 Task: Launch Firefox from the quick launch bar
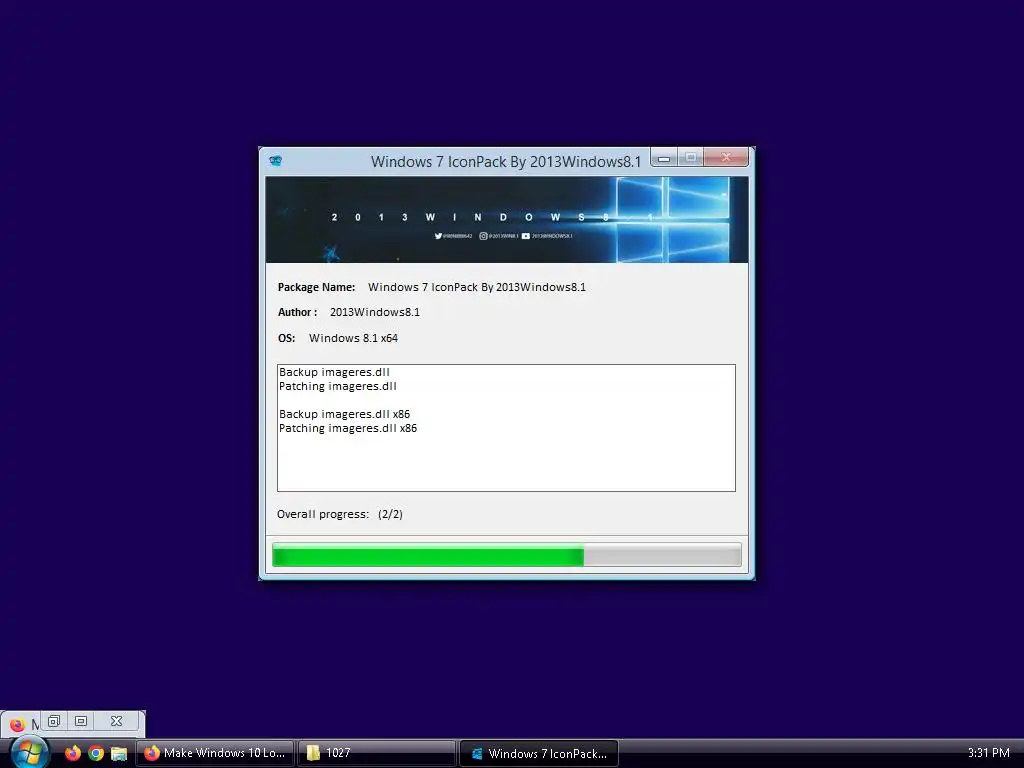pyautogui.click(x=72, y=753)
